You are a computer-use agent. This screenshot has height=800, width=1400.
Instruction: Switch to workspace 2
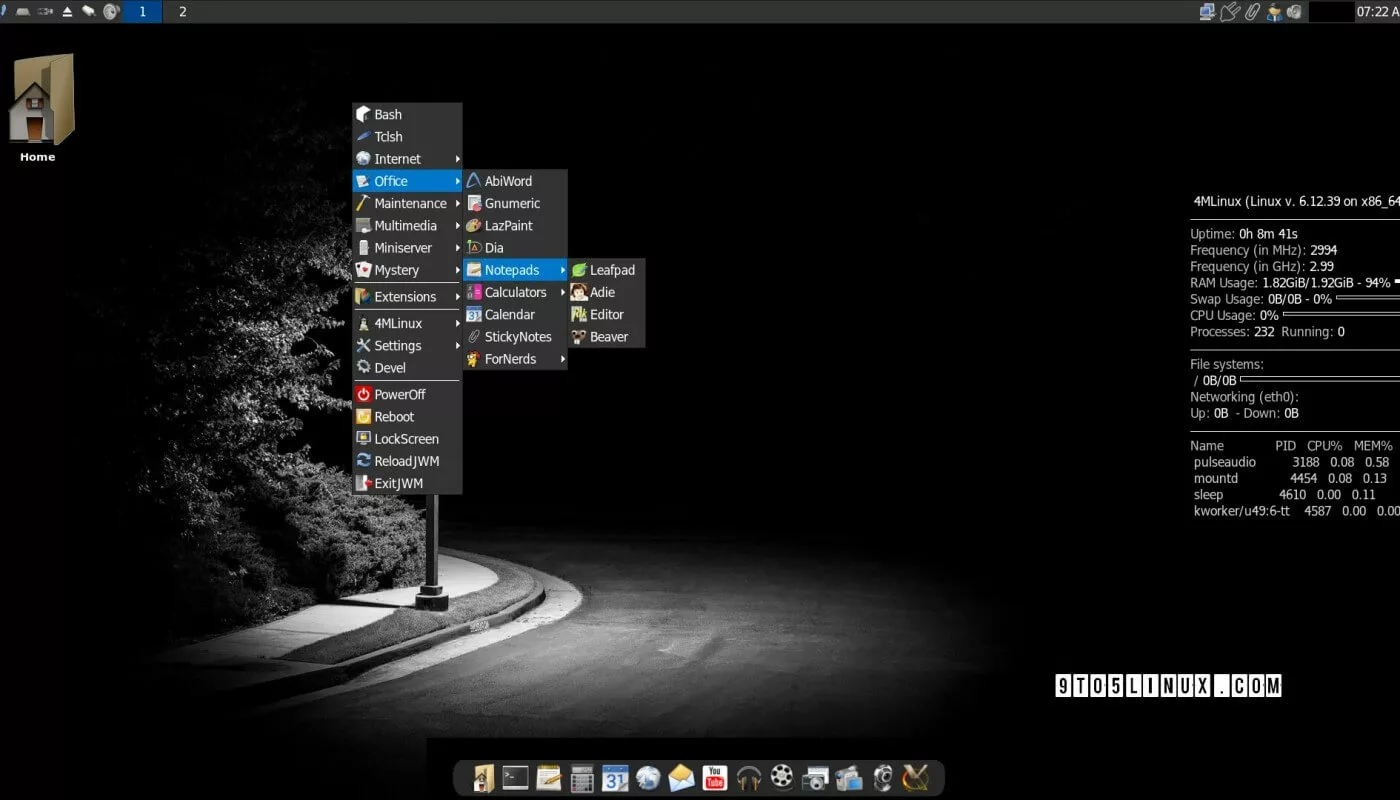[x=182, y=12]
